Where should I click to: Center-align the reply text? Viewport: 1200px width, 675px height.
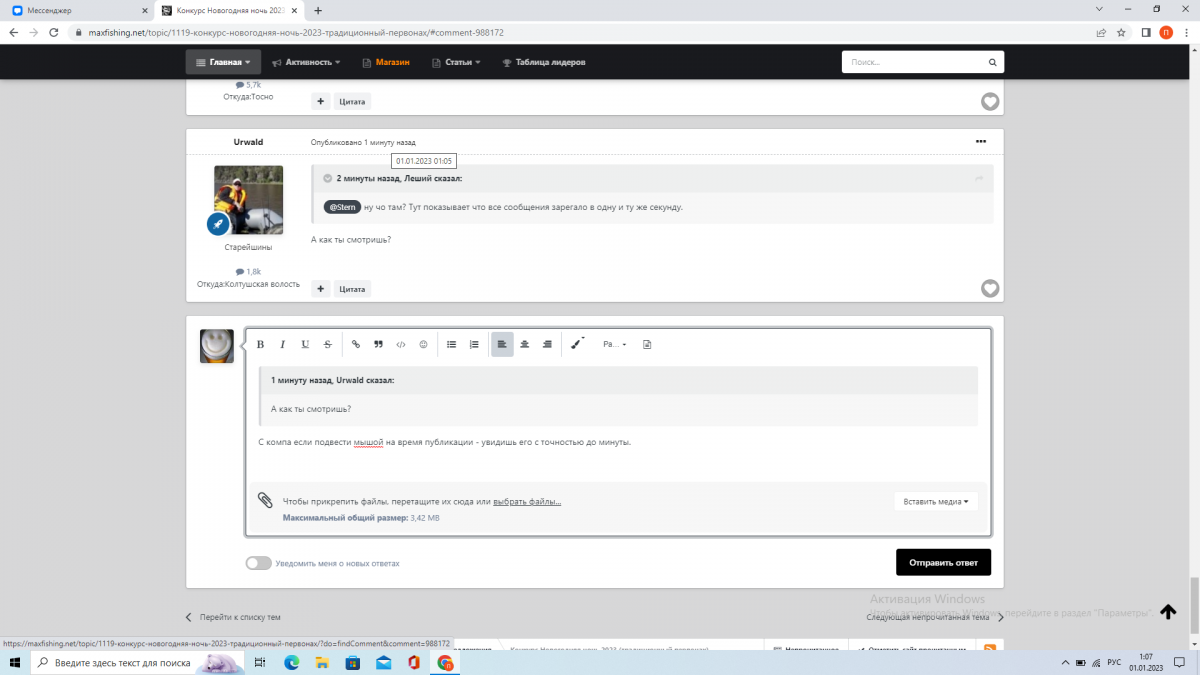(524, 344)
